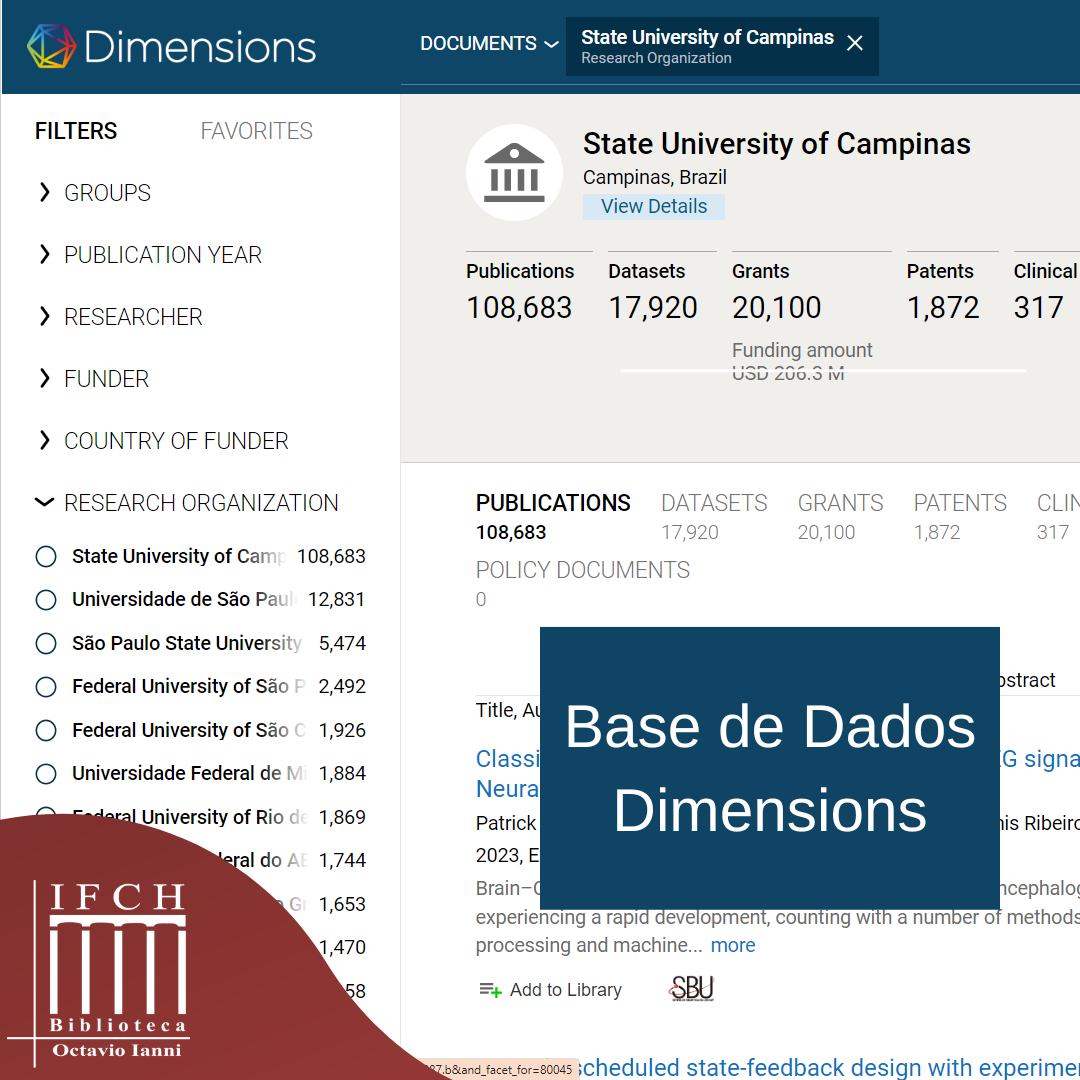Click the State University of Campinas heading

[776, 143]
